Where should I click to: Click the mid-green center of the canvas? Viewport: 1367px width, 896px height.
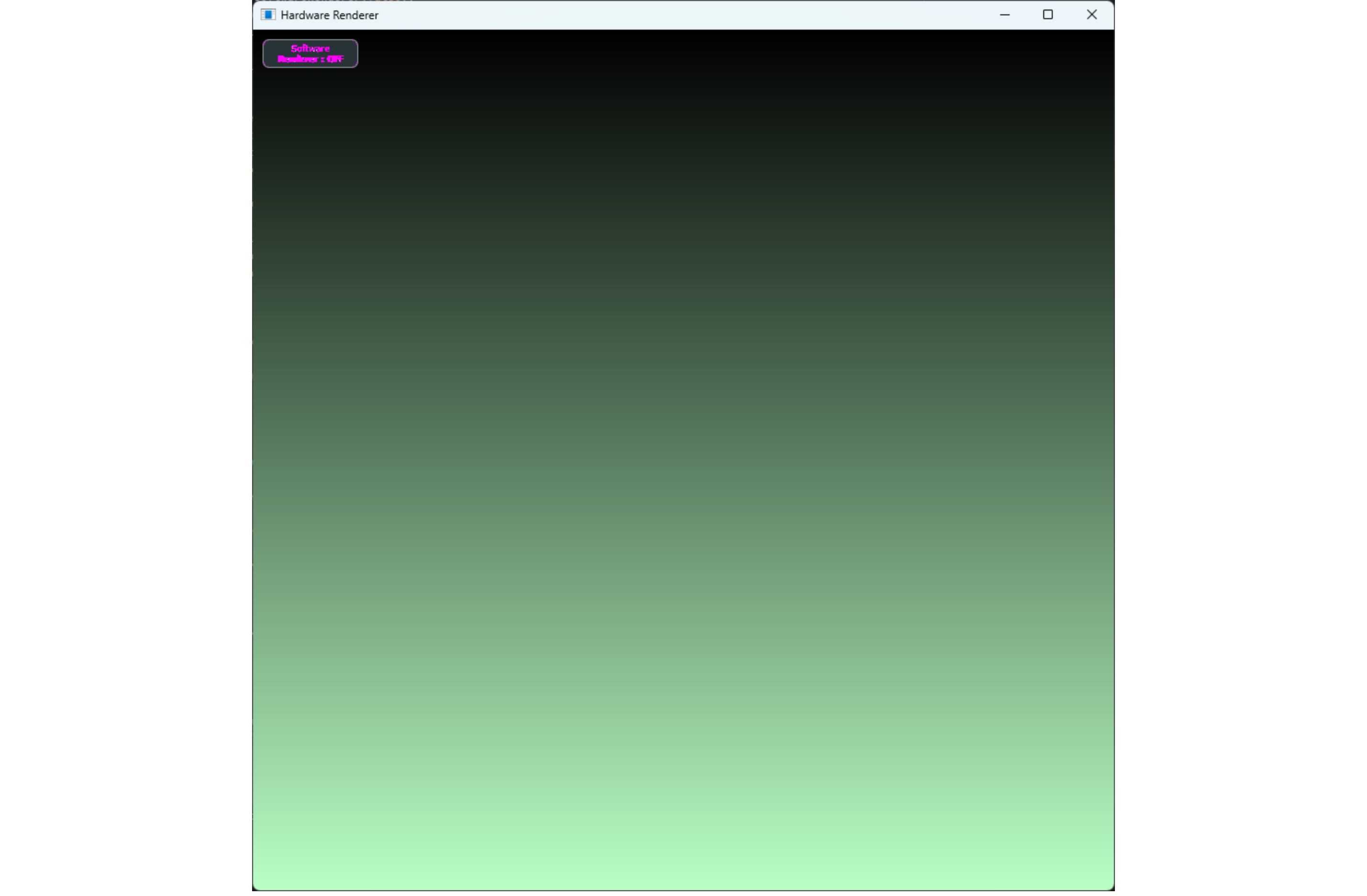point(683,459)
